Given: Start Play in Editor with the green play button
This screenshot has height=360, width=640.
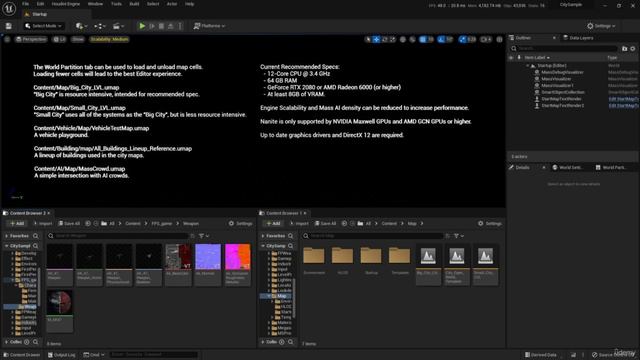Looking at the screenshot, I should tap(142, 26).
